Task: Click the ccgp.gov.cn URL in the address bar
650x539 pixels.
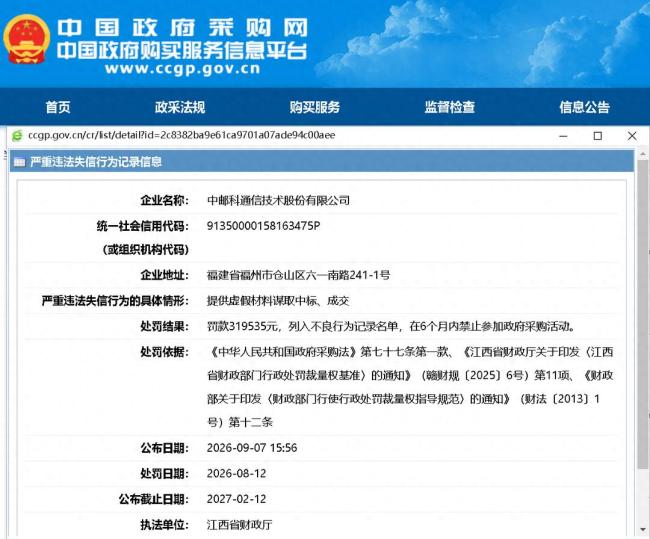Action: (182, 135)
